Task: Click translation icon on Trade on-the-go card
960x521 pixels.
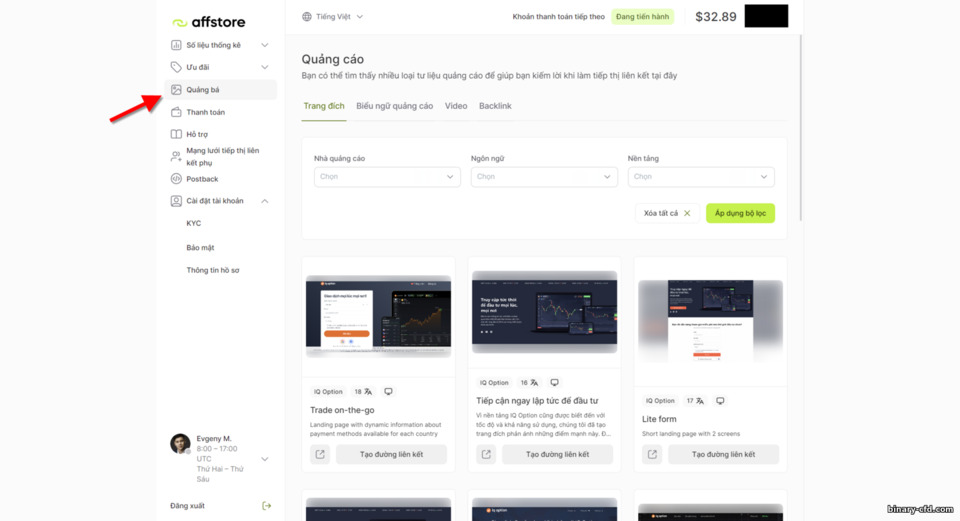Action: pos(368,392)
